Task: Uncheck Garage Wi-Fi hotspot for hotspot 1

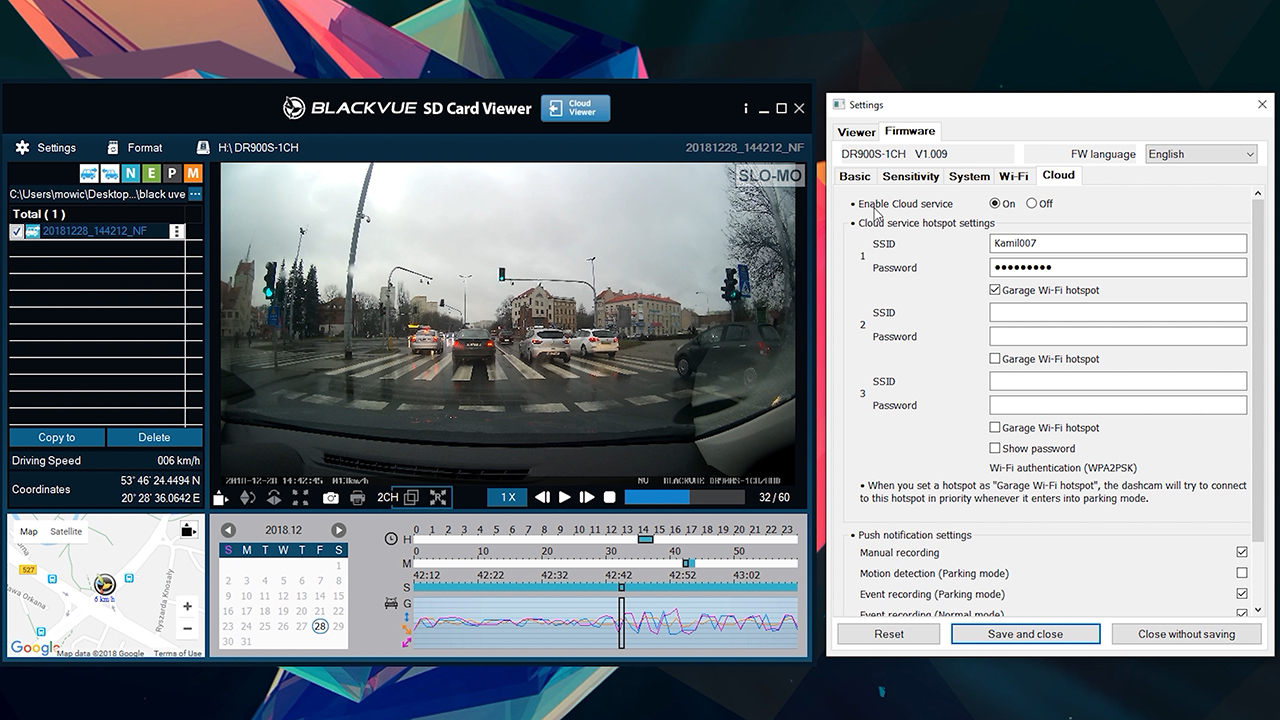Action: pyautogui.click(x=995, y=290)
